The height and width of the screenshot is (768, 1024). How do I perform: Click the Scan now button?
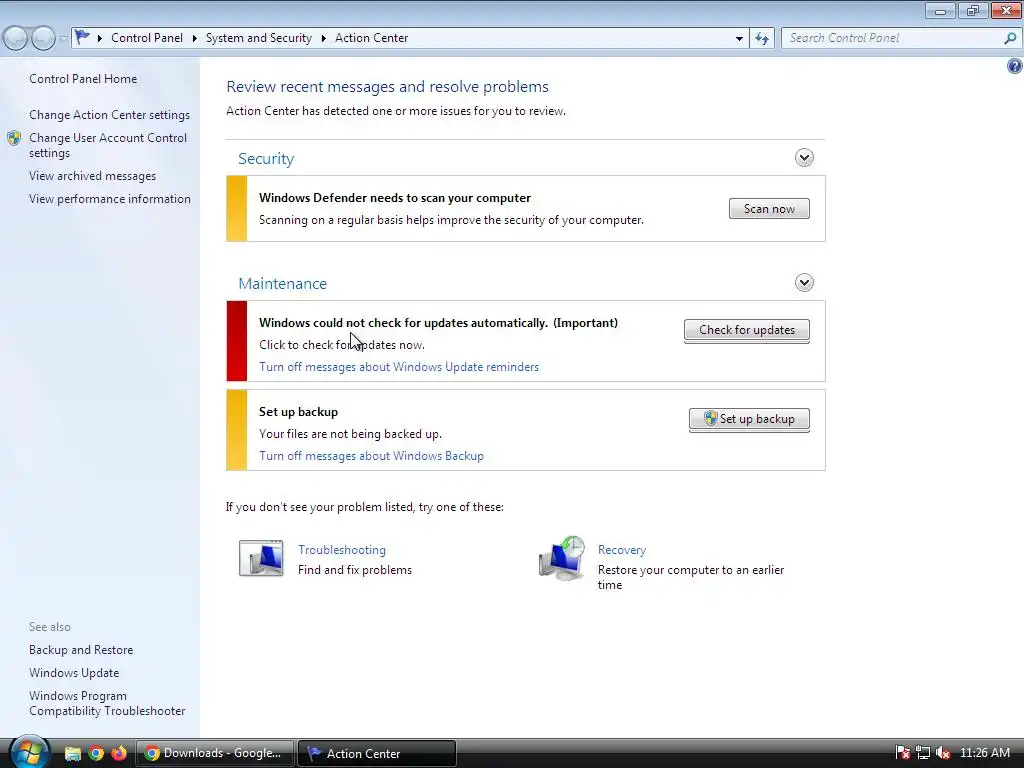(x=769, y=209)
